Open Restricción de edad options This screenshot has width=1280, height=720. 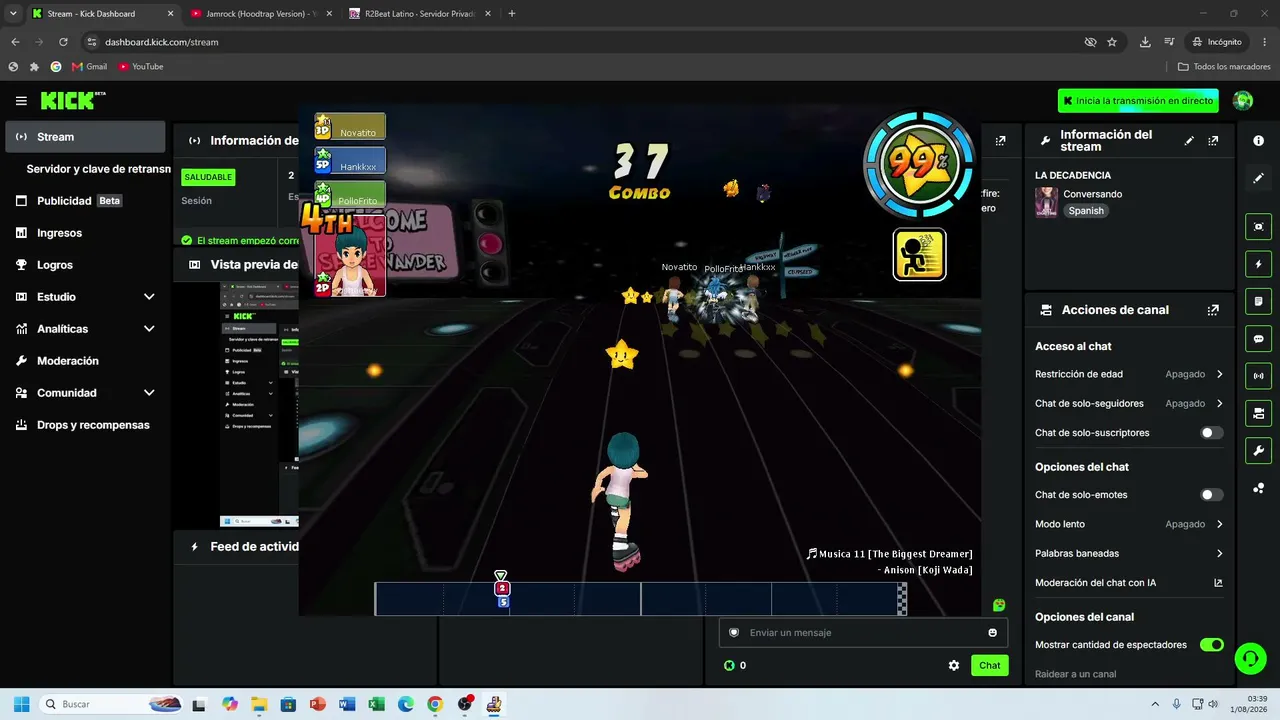(x=1129, y=374)
